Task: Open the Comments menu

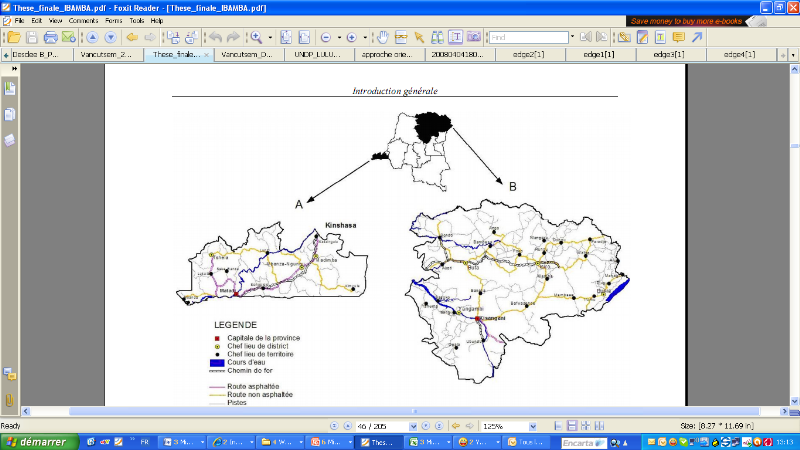Action: pyautogui.click(x=82, y=20)
